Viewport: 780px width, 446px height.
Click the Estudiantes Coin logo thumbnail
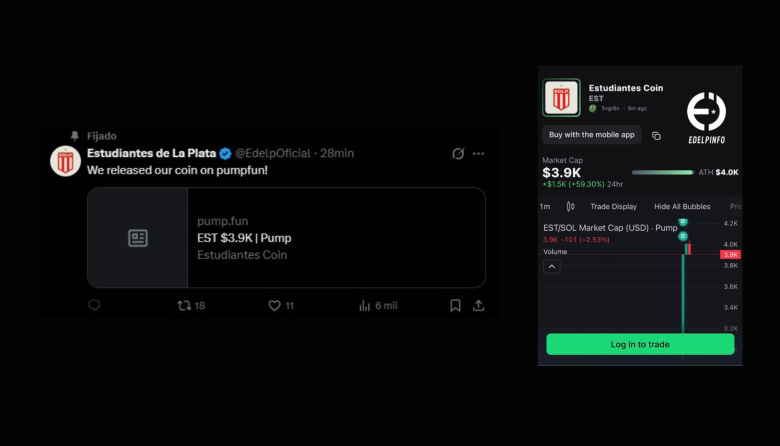561,98
